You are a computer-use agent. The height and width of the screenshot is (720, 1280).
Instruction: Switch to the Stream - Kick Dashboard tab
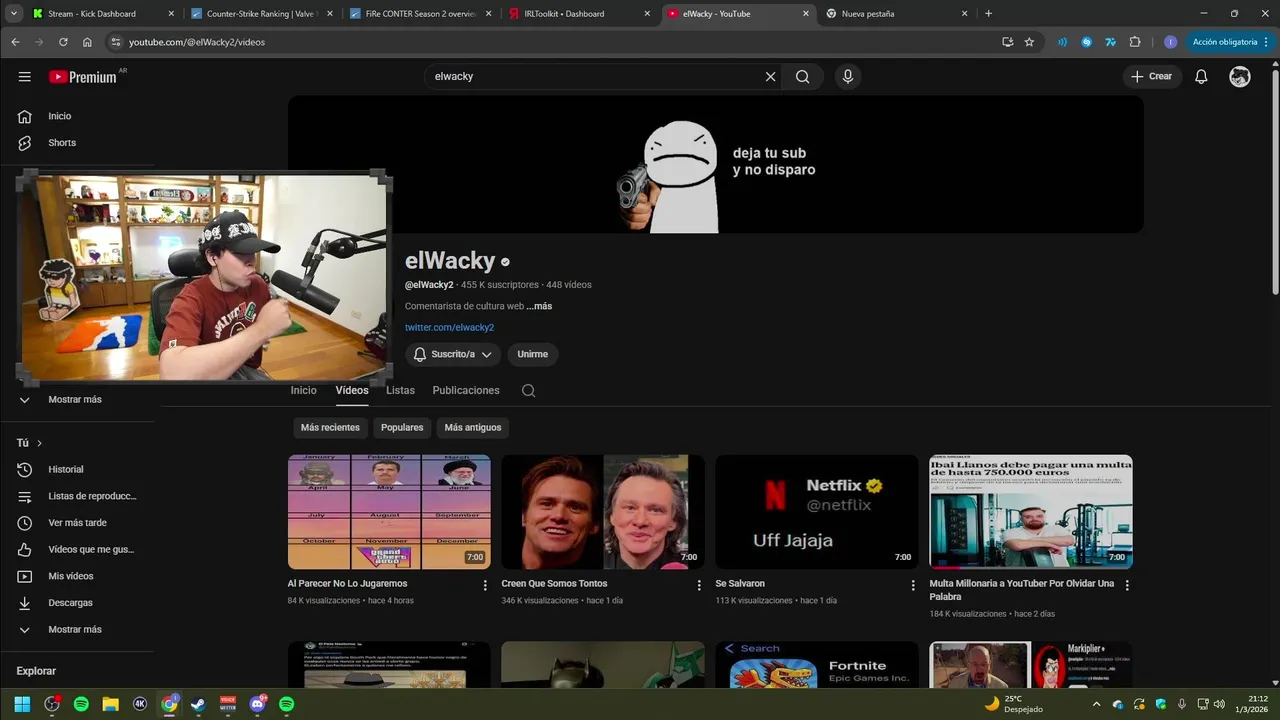point(103,14)
